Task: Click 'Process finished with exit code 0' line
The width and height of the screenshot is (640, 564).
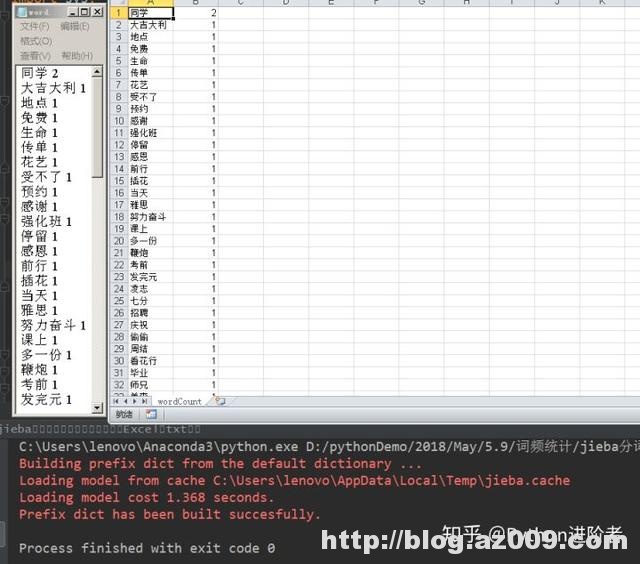Action: pos(147,548)
